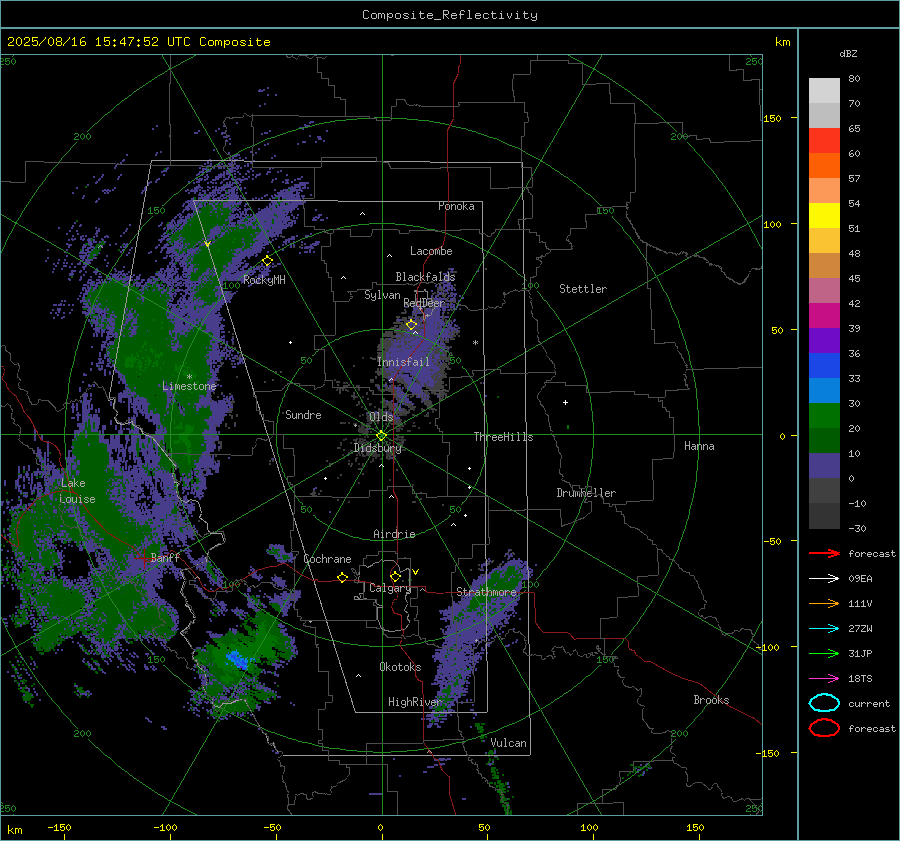900x841 pixels.
Task: Click the Sylvan town label
Action: tap(382, 295)
